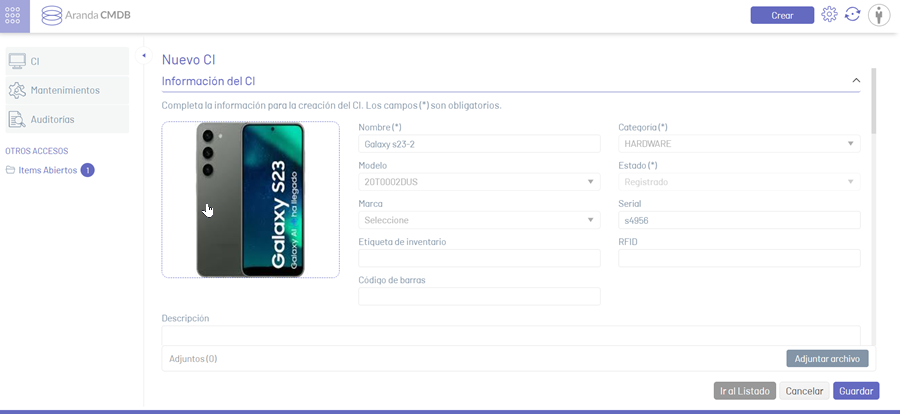The height and width of the screenshot is (414, 900).
Task: Click the Información del CI section title
Action: (208, 81)
